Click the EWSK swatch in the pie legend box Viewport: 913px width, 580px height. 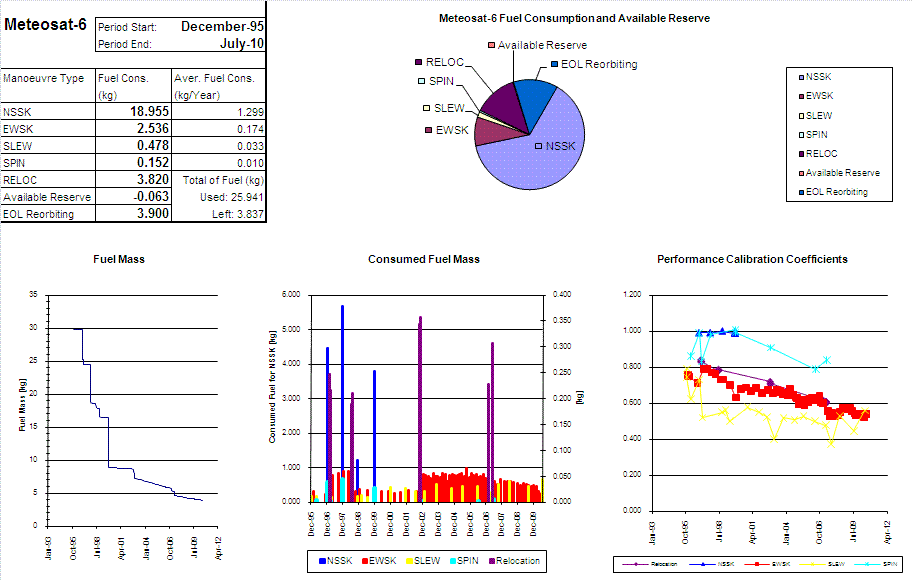[x=801, y=96]
